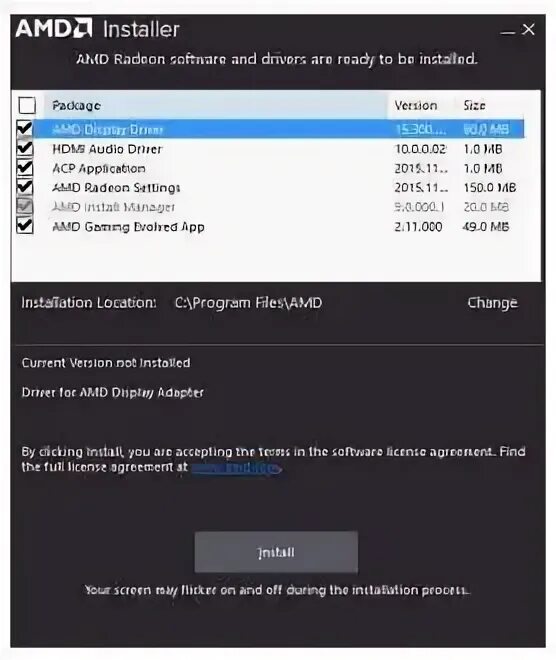The height and width of the screenshot is (660, 556).
Task: Select the AMD Gaming Evolved App row
Action: click(279, 226)
